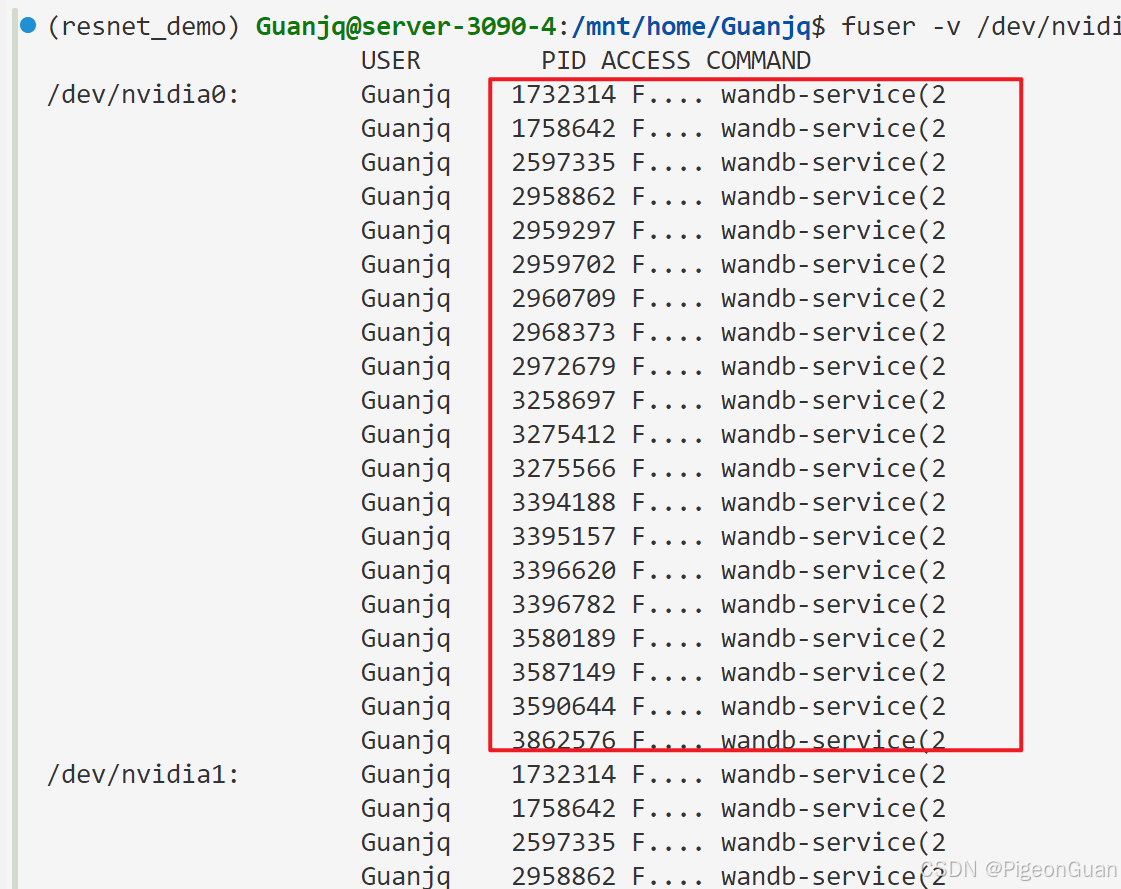Click PID 3275412
This screenshot has height=889, width=1121.
click(x=563, y=434)
